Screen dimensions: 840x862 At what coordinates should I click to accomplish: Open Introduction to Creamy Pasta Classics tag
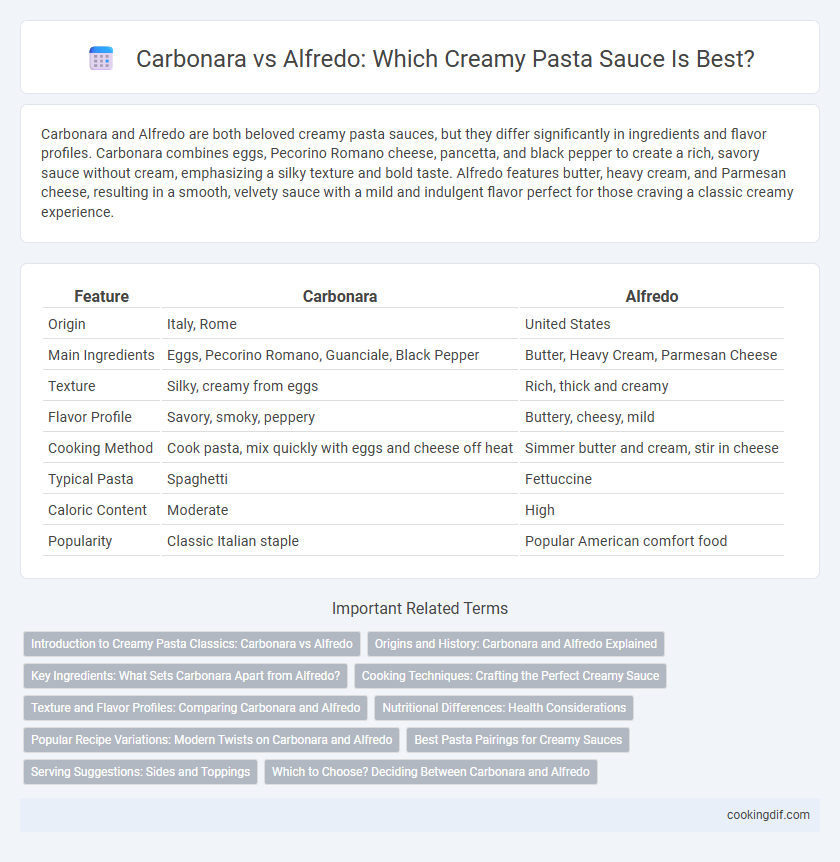[192, 644]
